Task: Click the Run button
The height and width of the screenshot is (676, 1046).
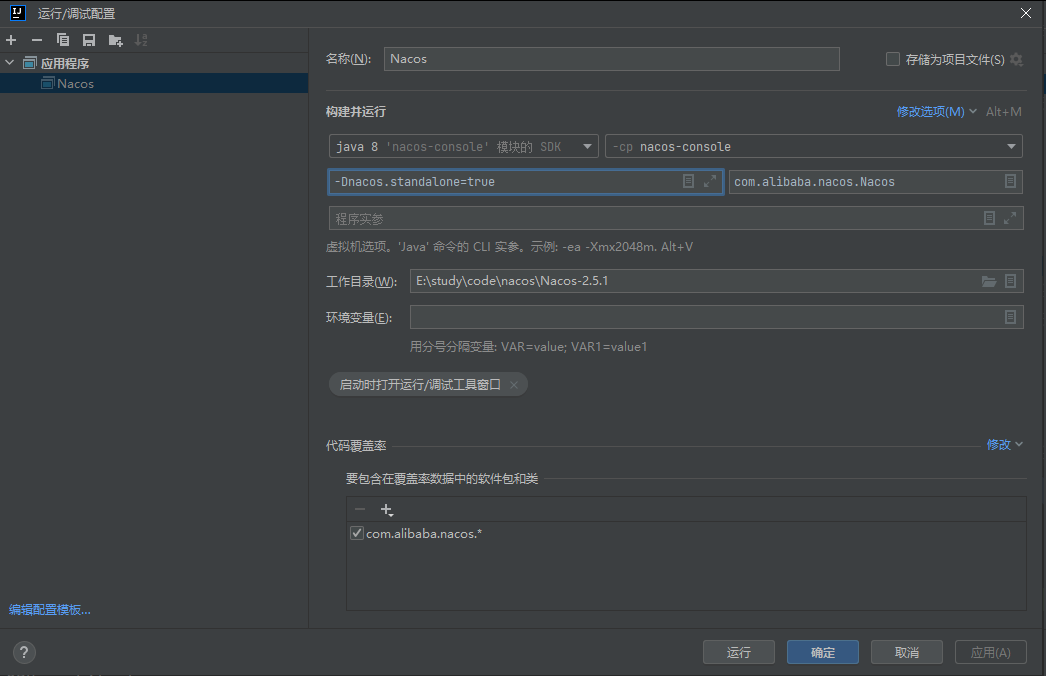Action: coord(738,652)
